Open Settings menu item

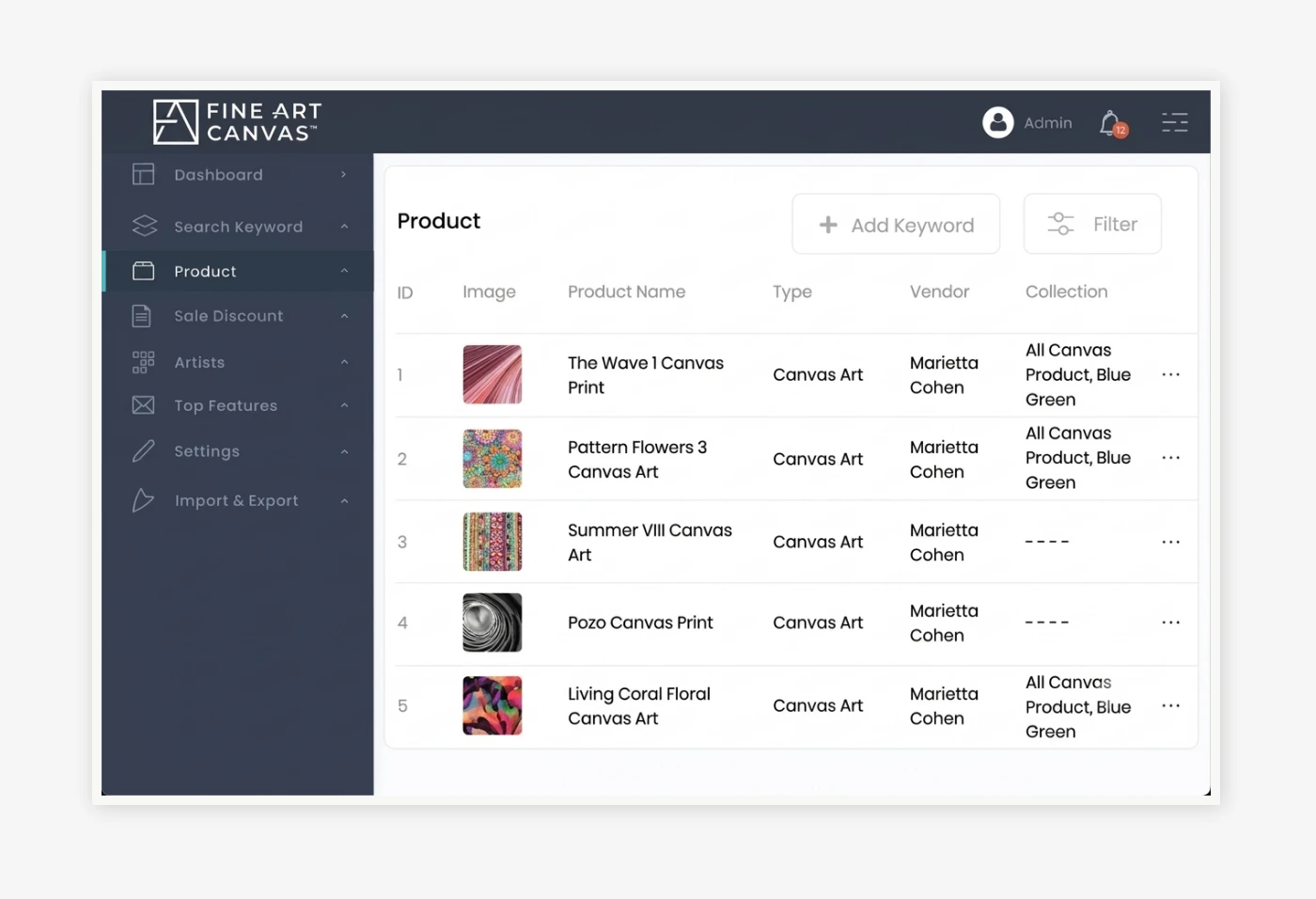point(238,451)
